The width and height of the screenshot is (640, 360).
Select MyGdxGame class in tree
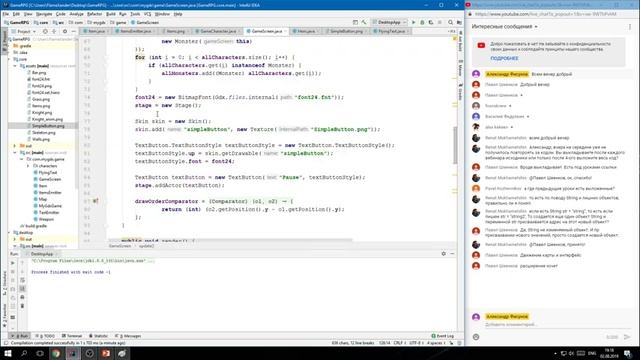pos(50,206)
